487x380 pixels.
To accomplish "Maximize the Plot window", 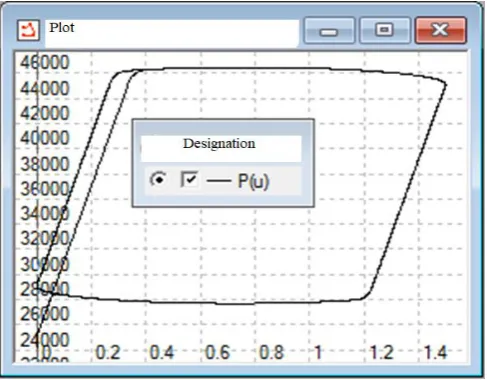I will [384, 31].
